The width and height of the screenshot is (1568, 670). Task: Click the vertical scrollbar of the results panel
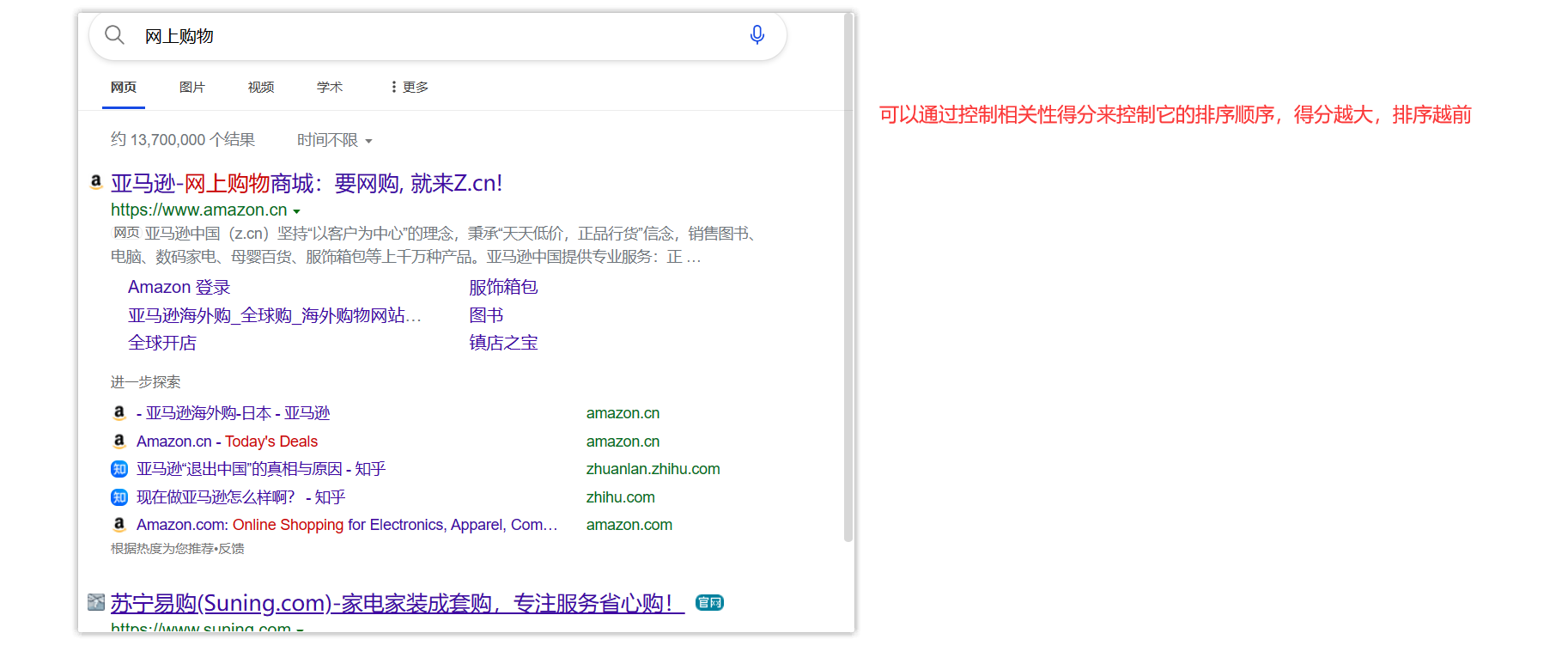coord(848,279)
